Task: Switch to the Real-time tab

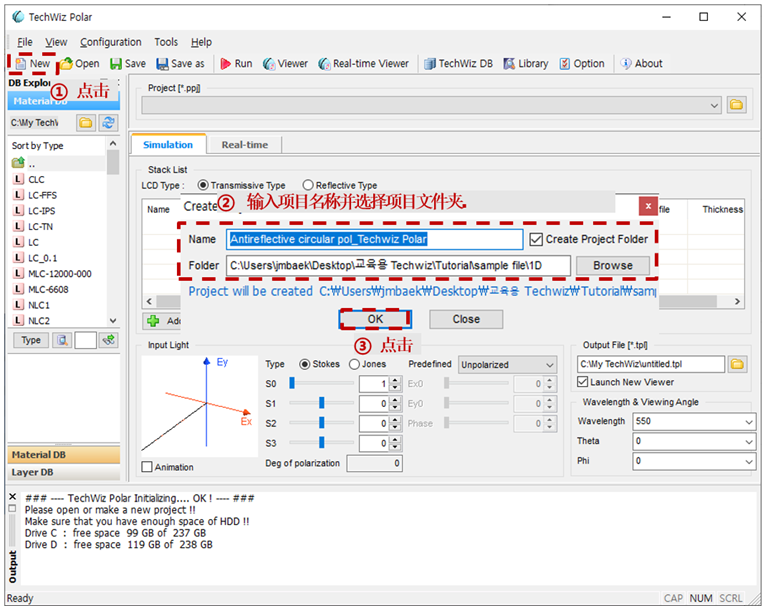Action: [245, 145]
